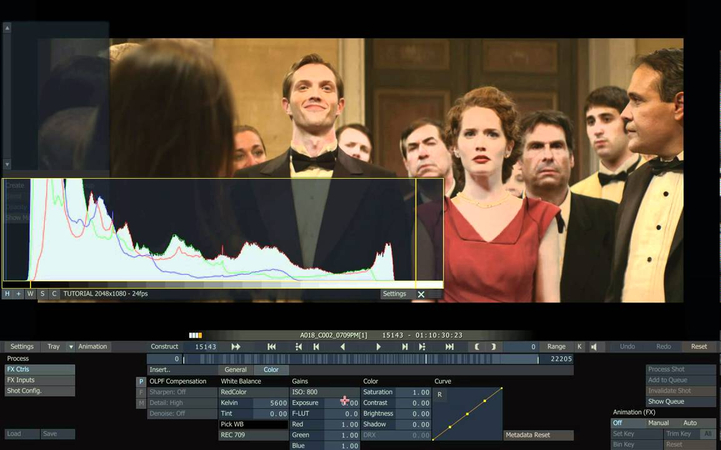The image size is (721, 450).
Task: Open the ISO: 800 dropdown
Action: point(325,392)
